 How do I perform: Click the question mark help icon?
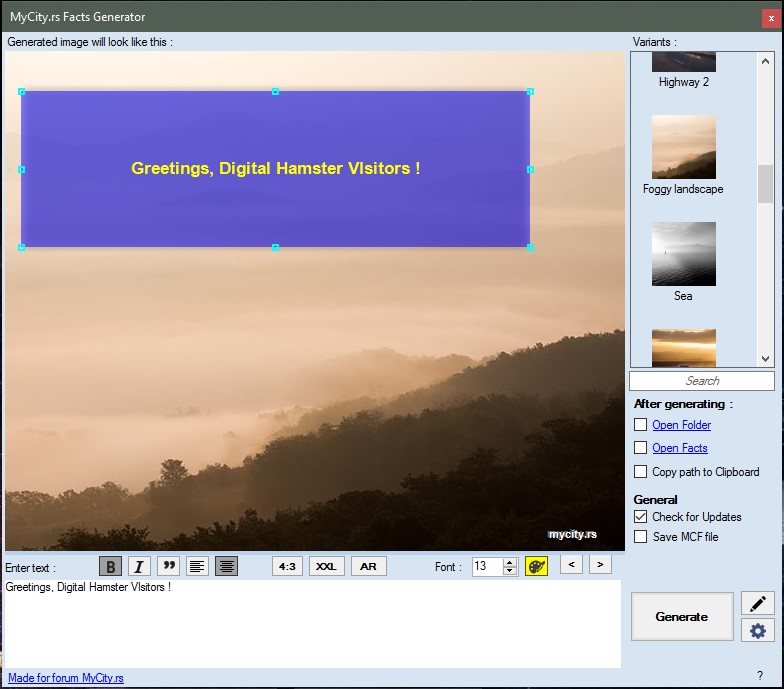pyautogui.click(x=759, y=676)
